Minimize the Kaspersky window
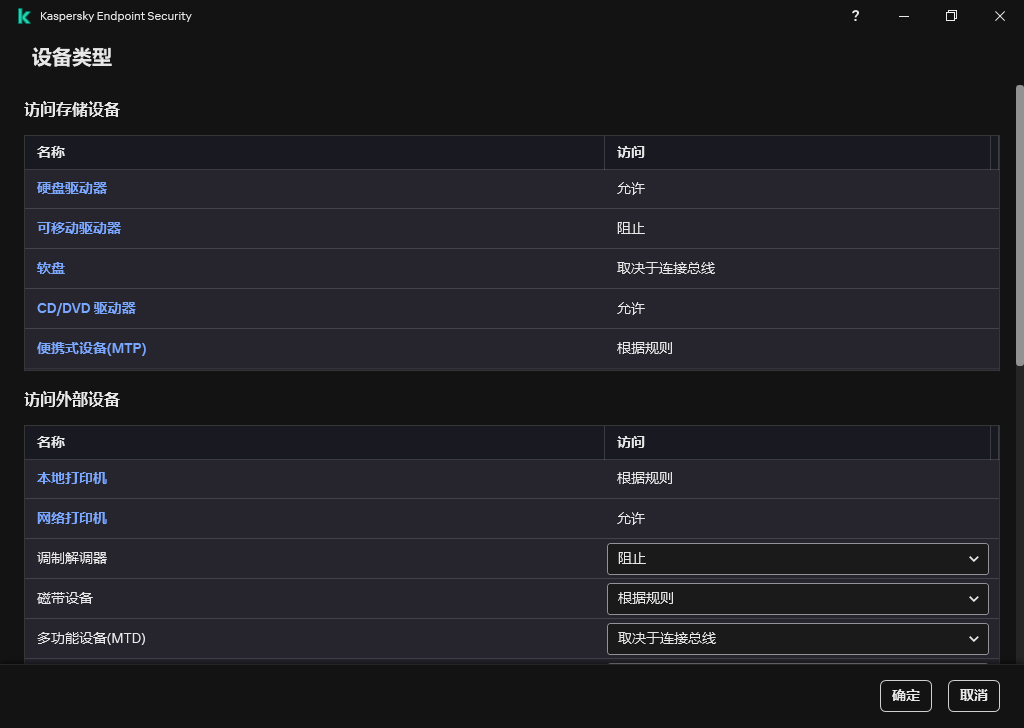This screenshot has height=728, width=1024. [x=903, y=16]
